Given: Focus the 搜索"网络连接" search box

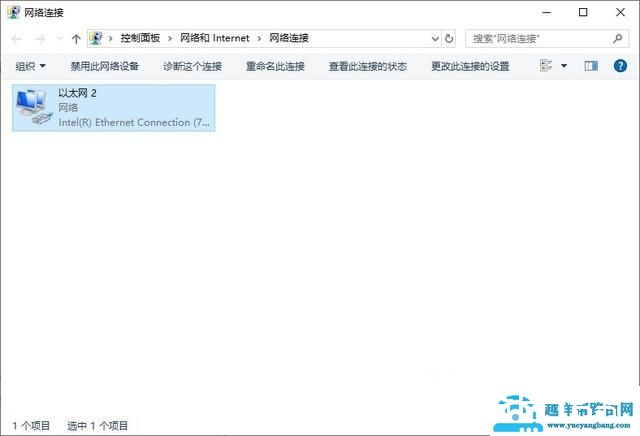Looking at the screenshot, I should click(x=547, y=39).
